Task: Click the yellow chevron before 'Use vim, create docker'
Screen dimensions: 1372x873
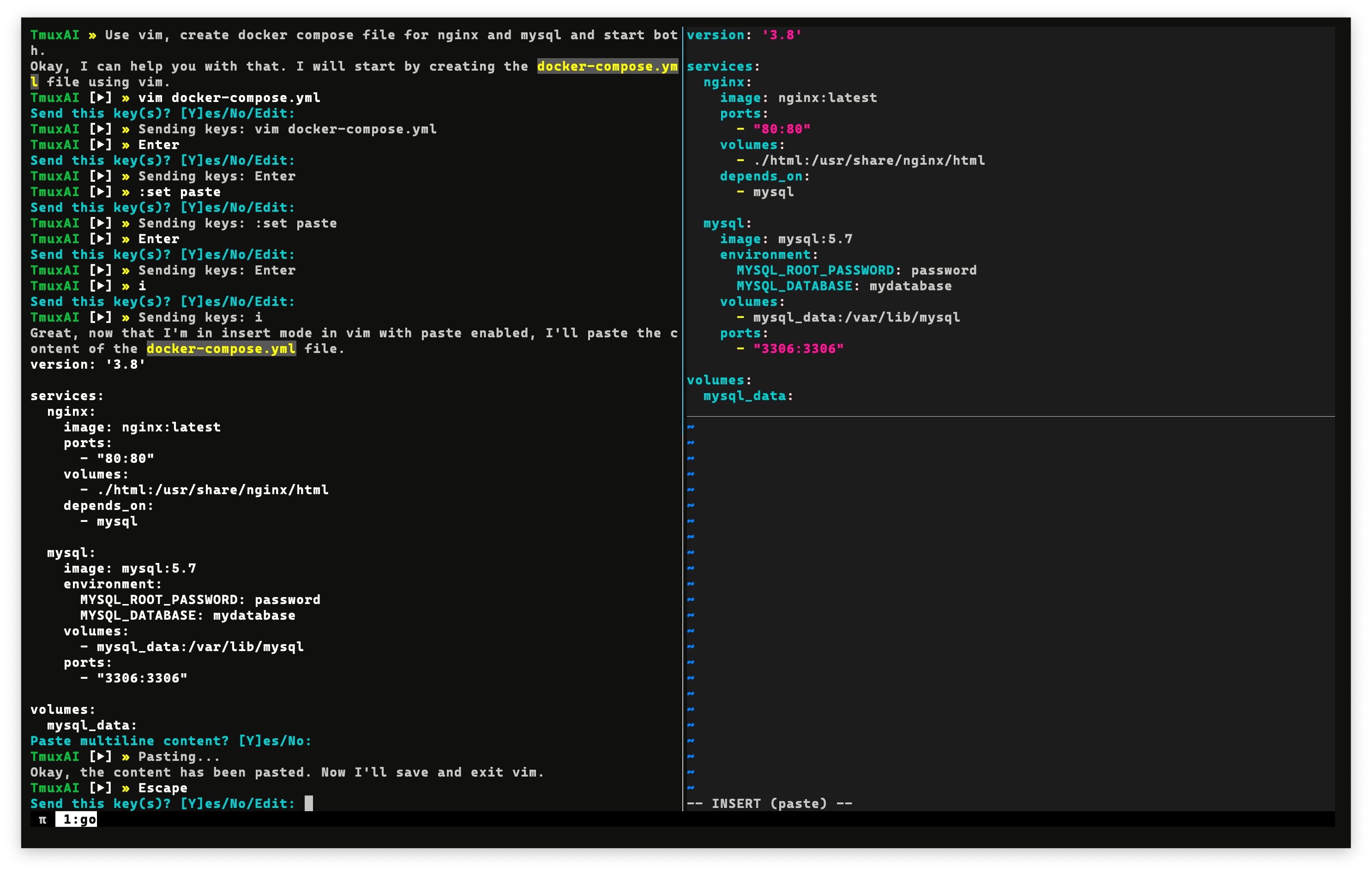Action: coord(92,36)
